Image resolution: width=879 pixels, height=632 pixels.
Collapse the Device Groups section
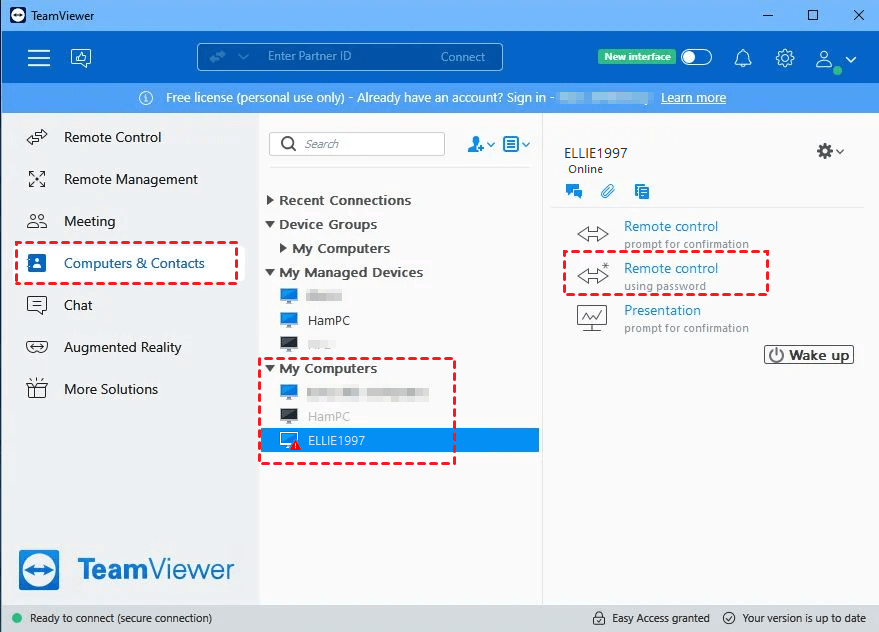click(270, 224)
